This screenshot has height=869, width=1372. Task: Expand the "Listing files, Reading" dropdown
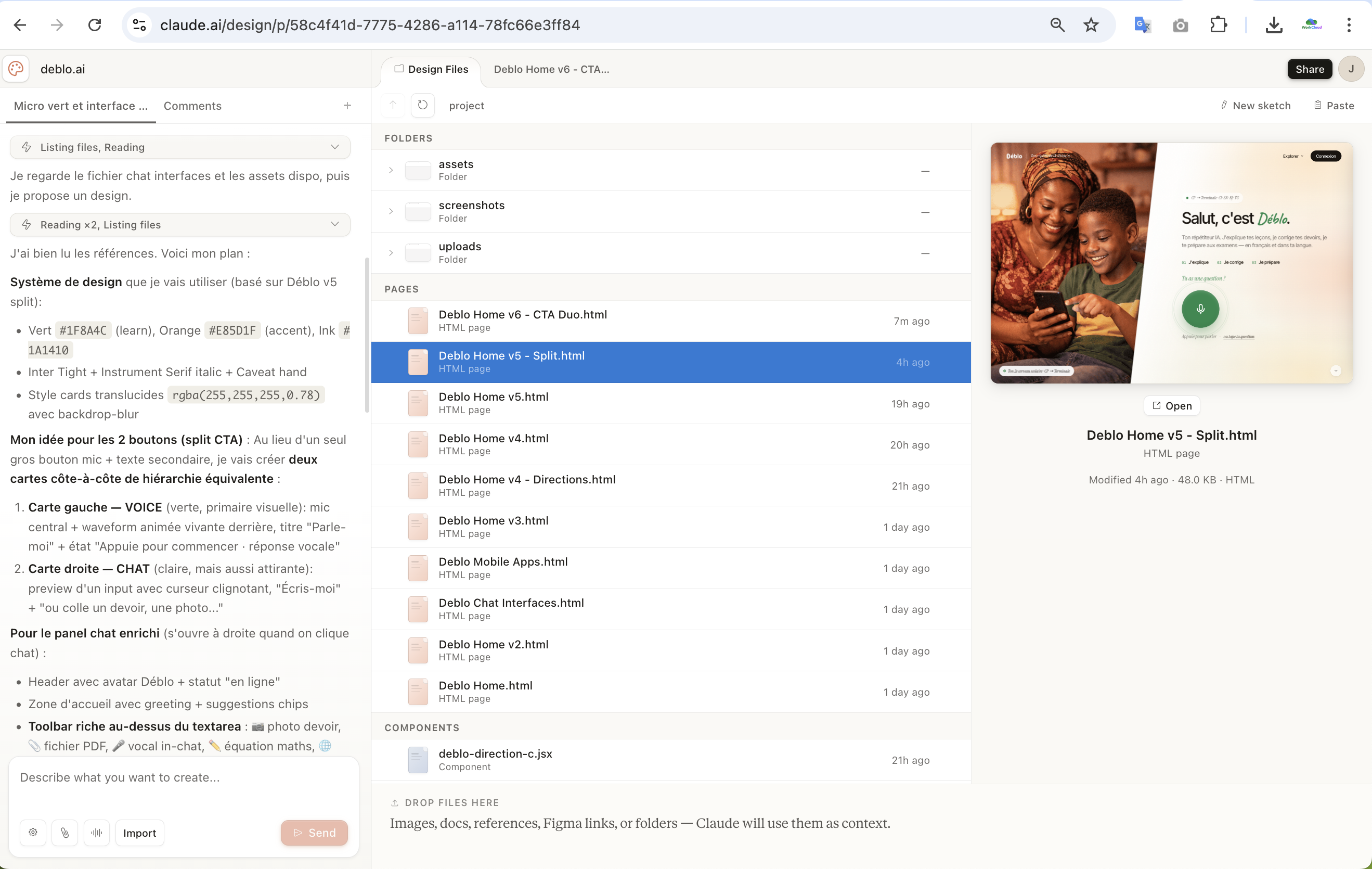[x=334, y=147]
